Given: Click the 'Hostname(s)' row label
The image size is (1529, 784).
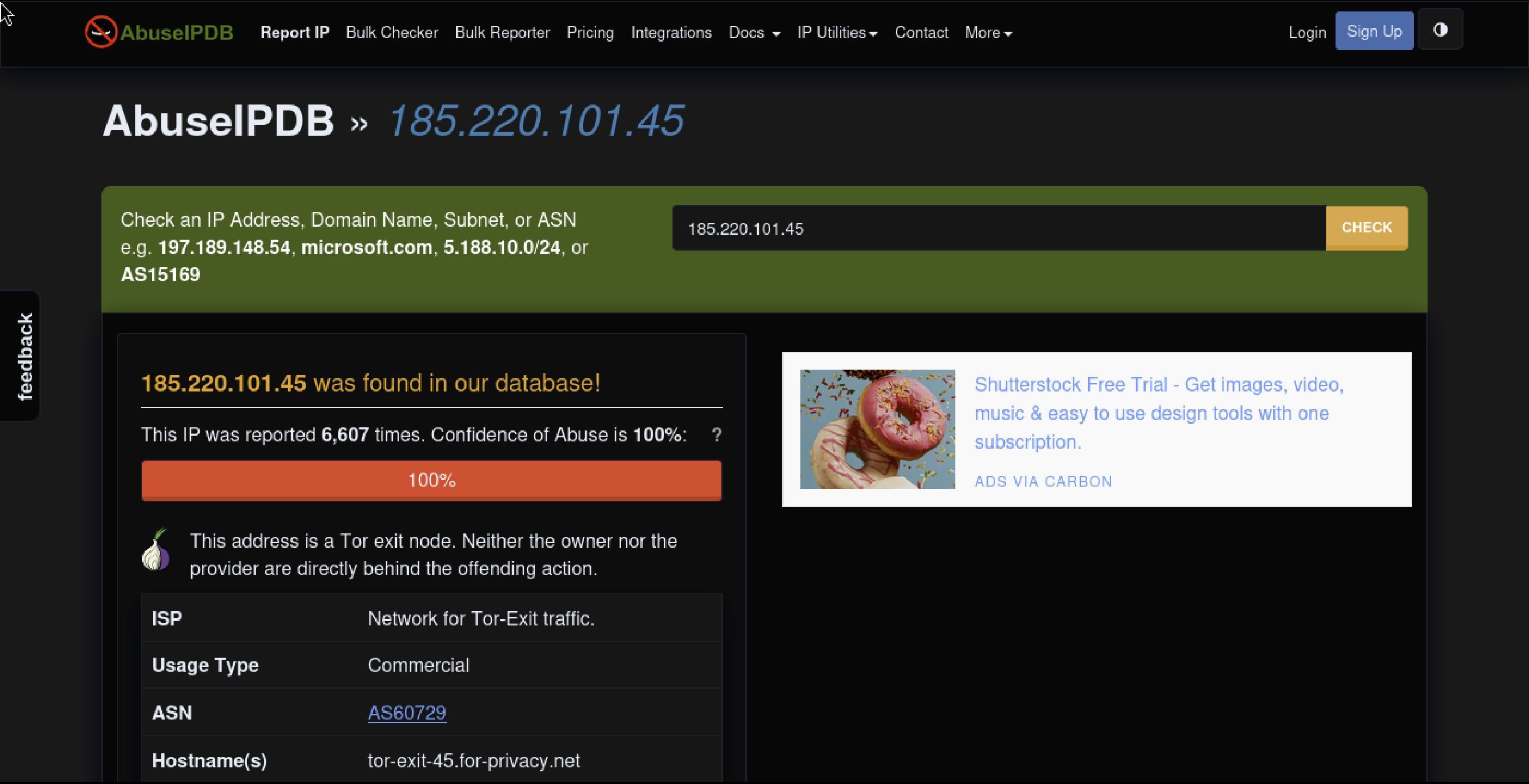Looking at the screenshot, I should point(210,761).
